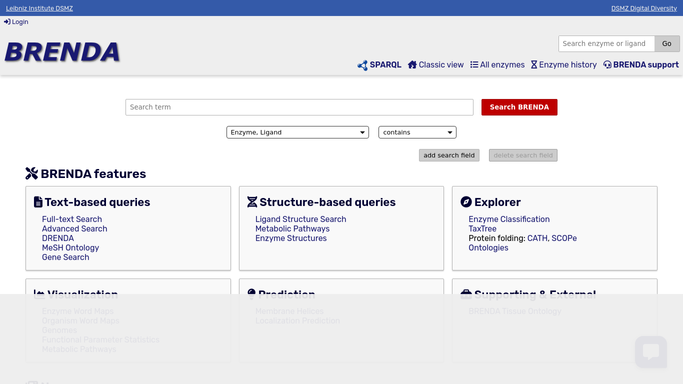This screenshot has width=683, height=384.
Task: Click the Classic view house icon
Action: tap(412, 65)
